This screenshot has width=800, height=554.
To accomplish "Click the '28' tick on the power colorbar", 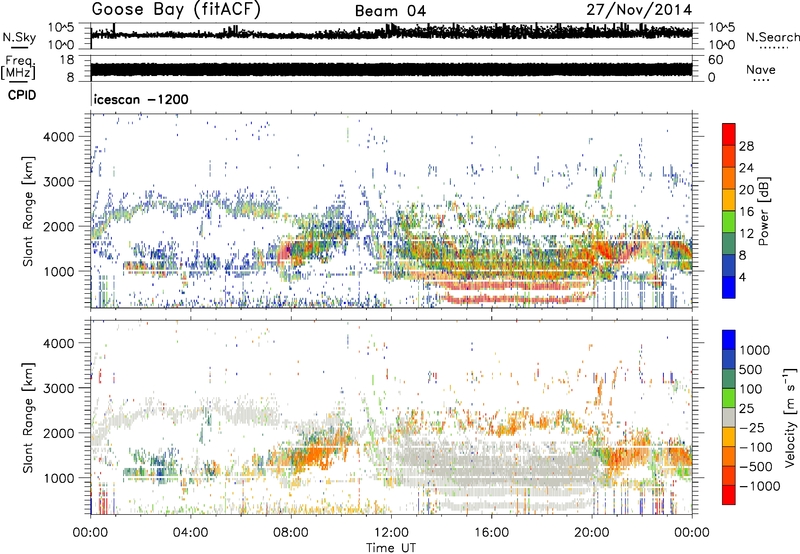I will click(746, 146).
